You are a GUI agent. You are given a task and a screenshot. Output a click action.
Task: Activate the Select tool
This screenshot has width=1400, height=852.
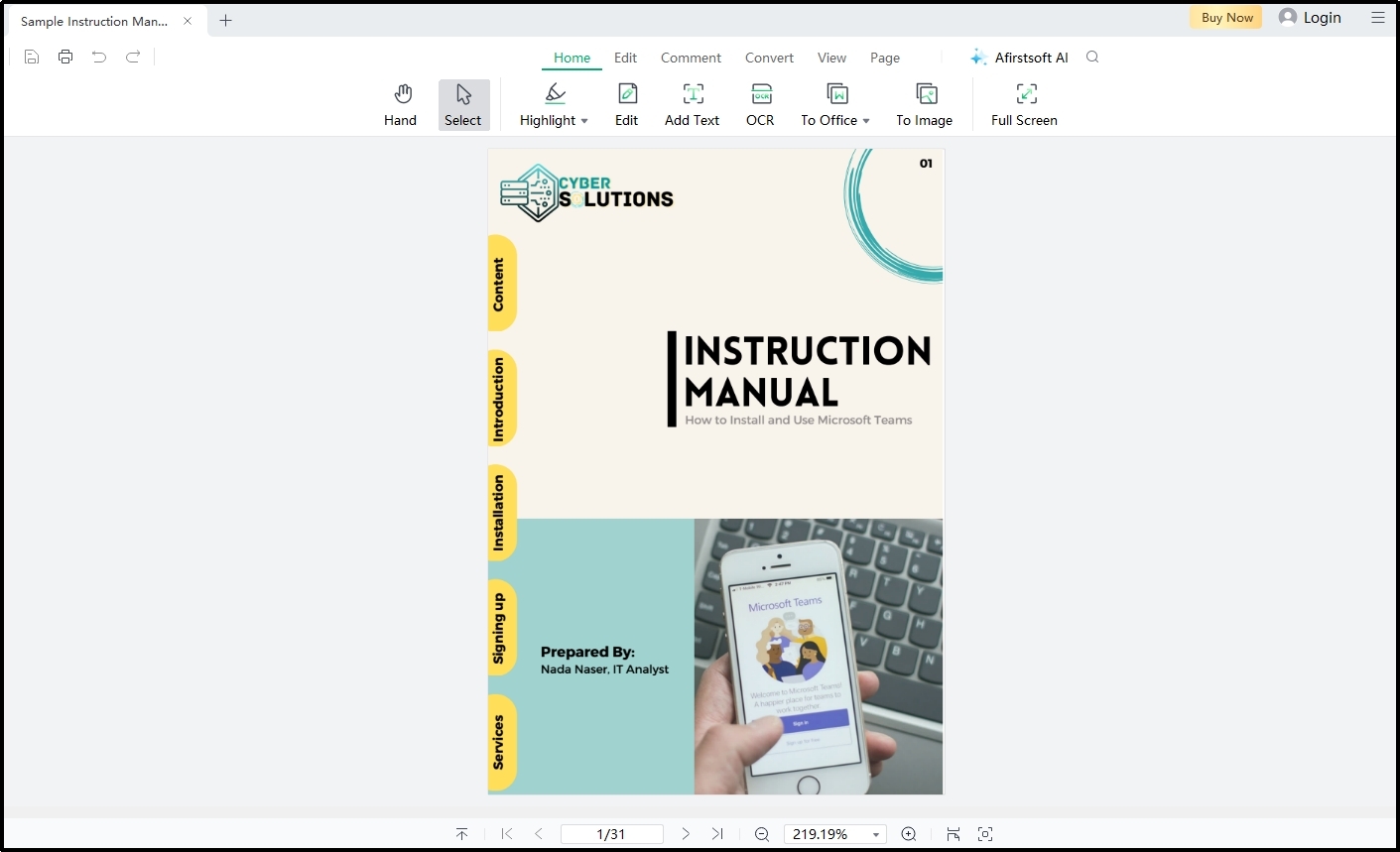[463, 105]
